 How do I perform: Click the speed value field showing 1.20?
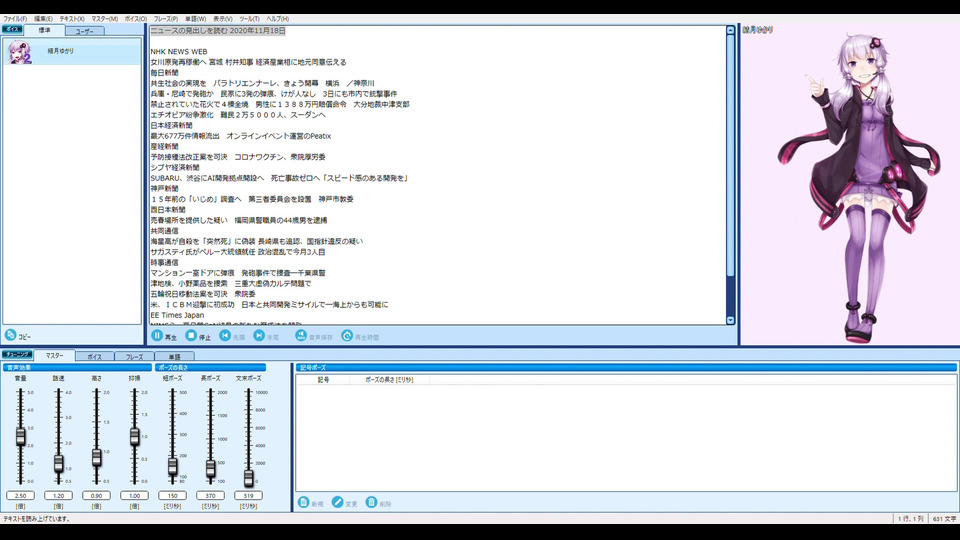click(x=59, y=495)
